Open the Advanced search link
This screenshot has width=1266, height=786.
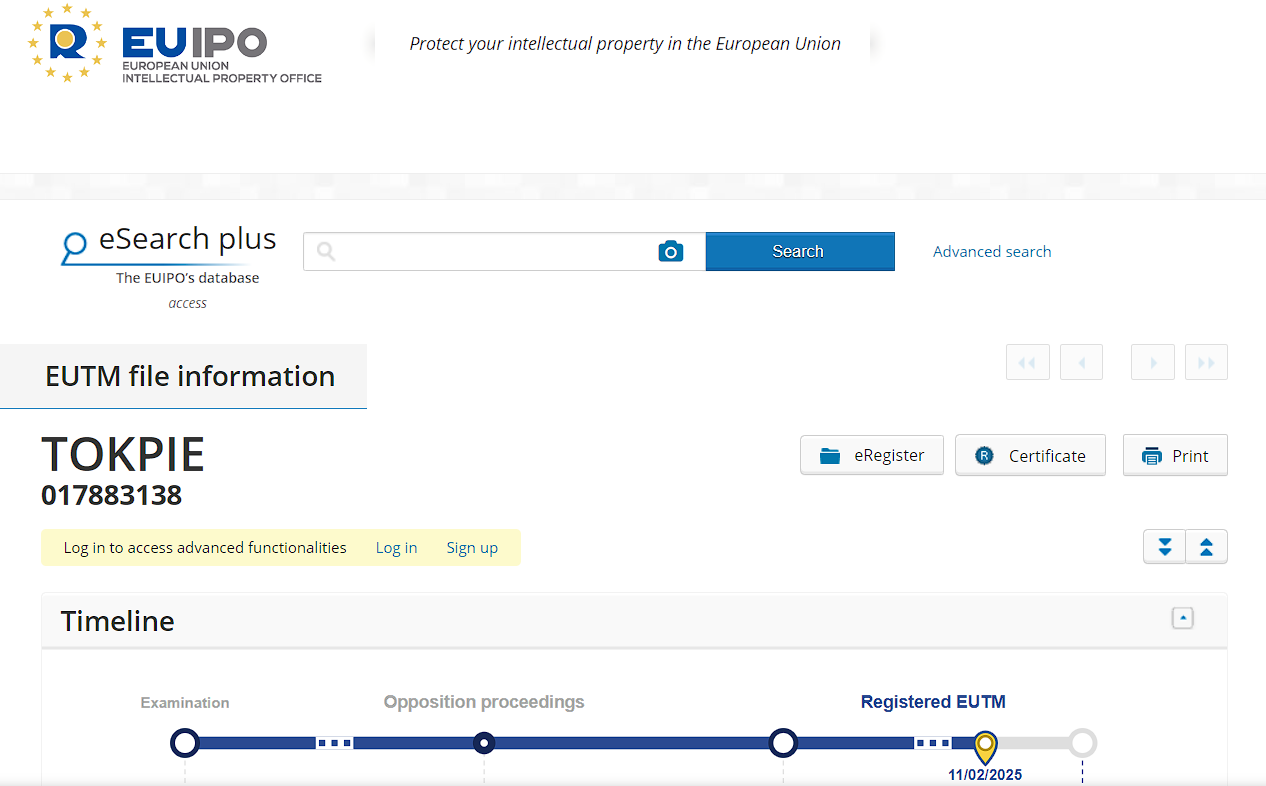[992, 252]
